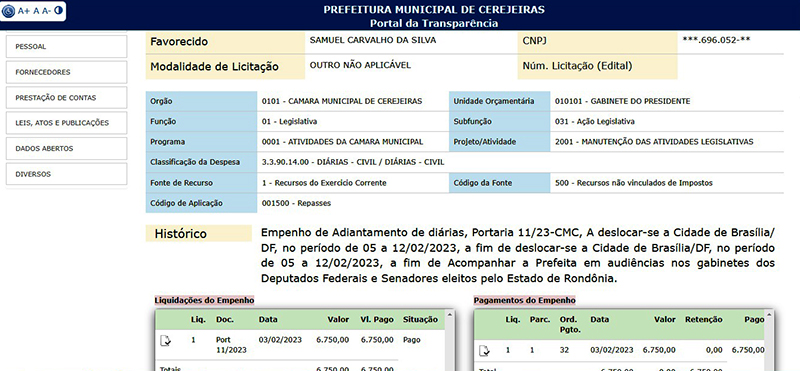
Task: Reset font size with the plain A
Action: coord(36,10)
